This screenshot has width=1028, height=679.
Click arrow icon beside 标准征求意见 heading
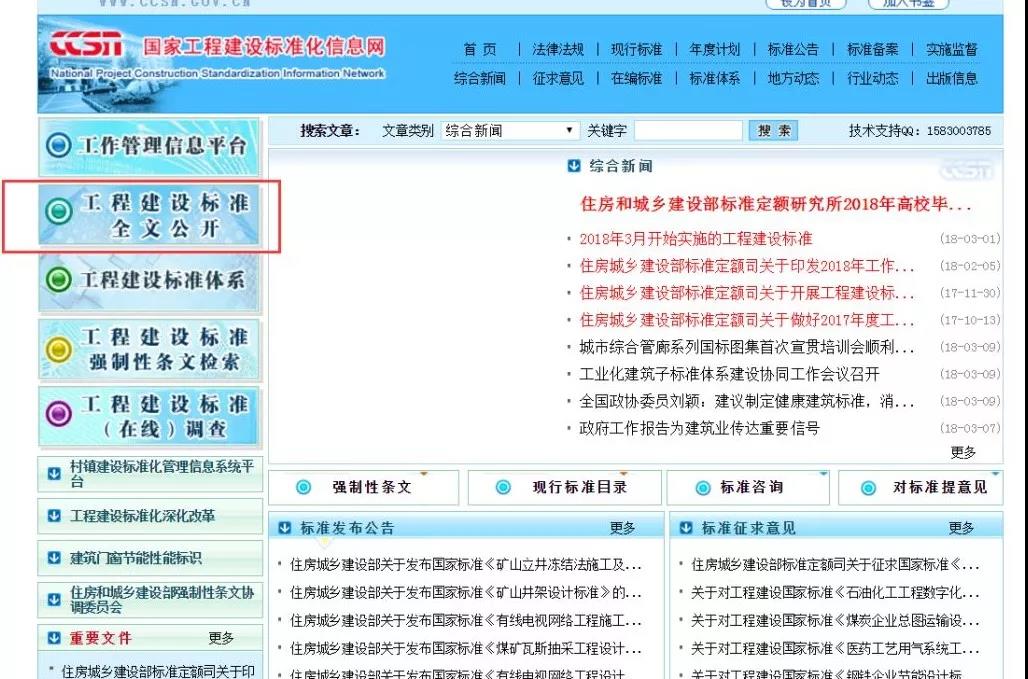click(686, 528)
